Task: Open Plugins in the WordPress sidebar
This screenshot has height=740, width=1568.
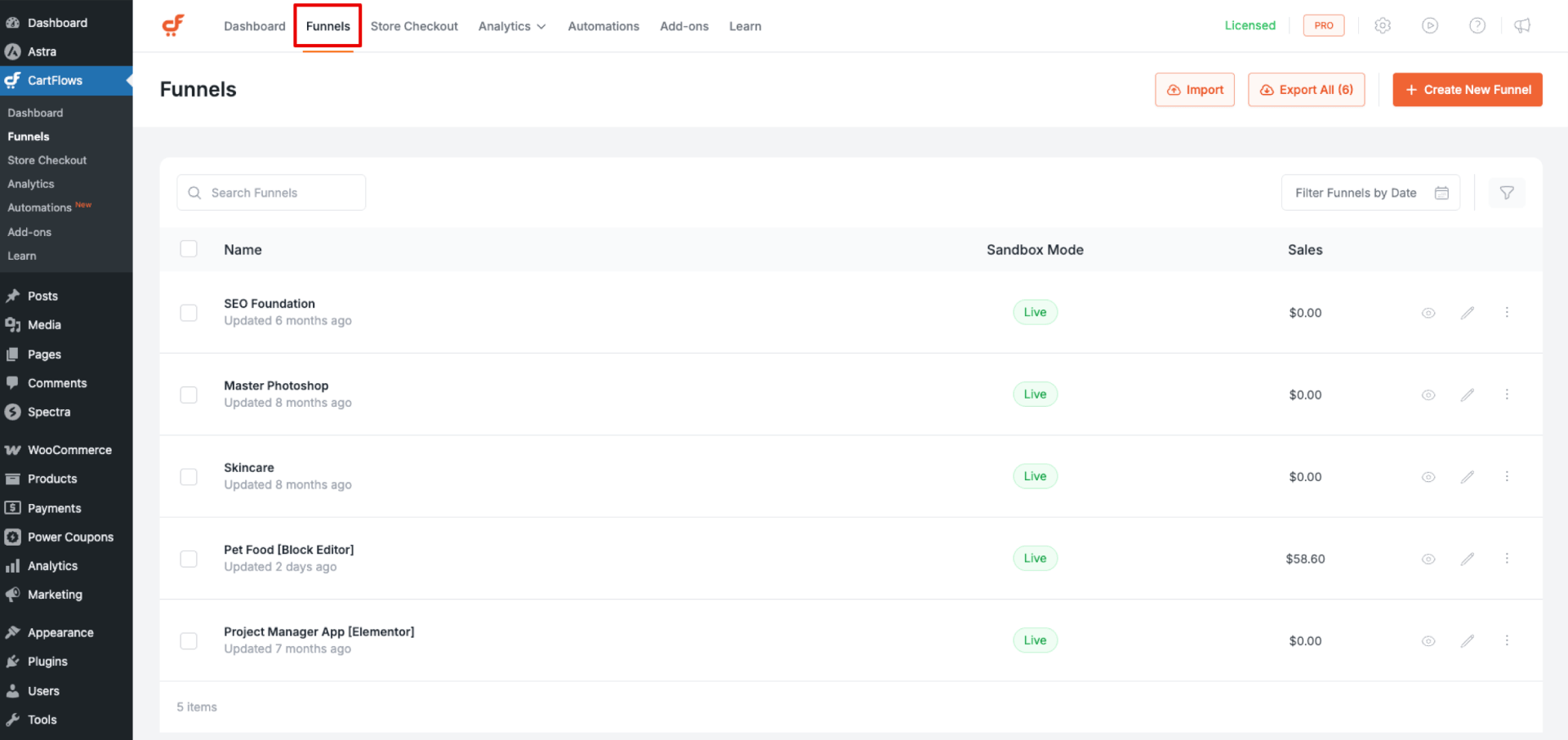Action: (x=66, y=662)
